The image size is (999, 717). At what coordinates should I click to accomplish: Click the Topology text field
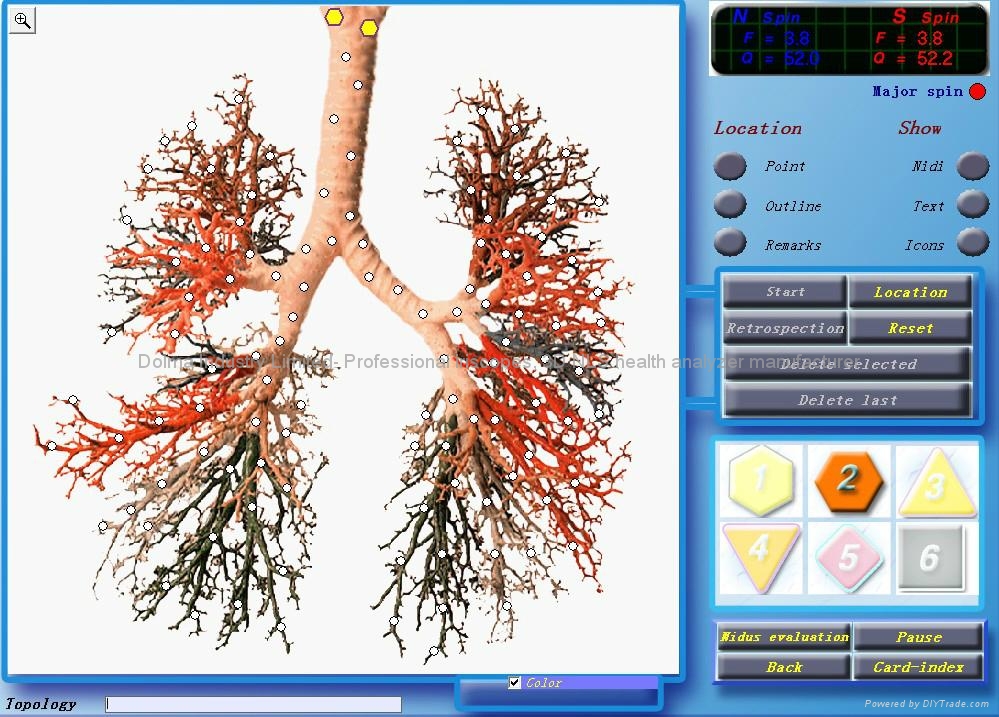[x=253, y=705]
